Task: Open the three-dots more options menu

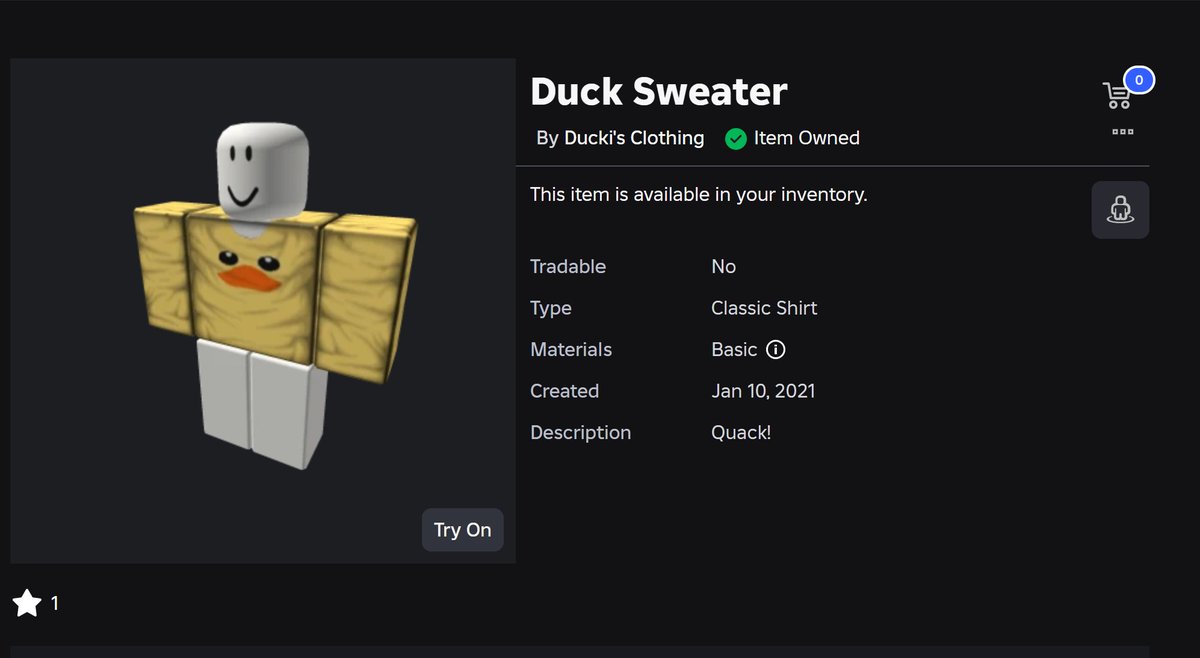Action: click(1122, 131)
